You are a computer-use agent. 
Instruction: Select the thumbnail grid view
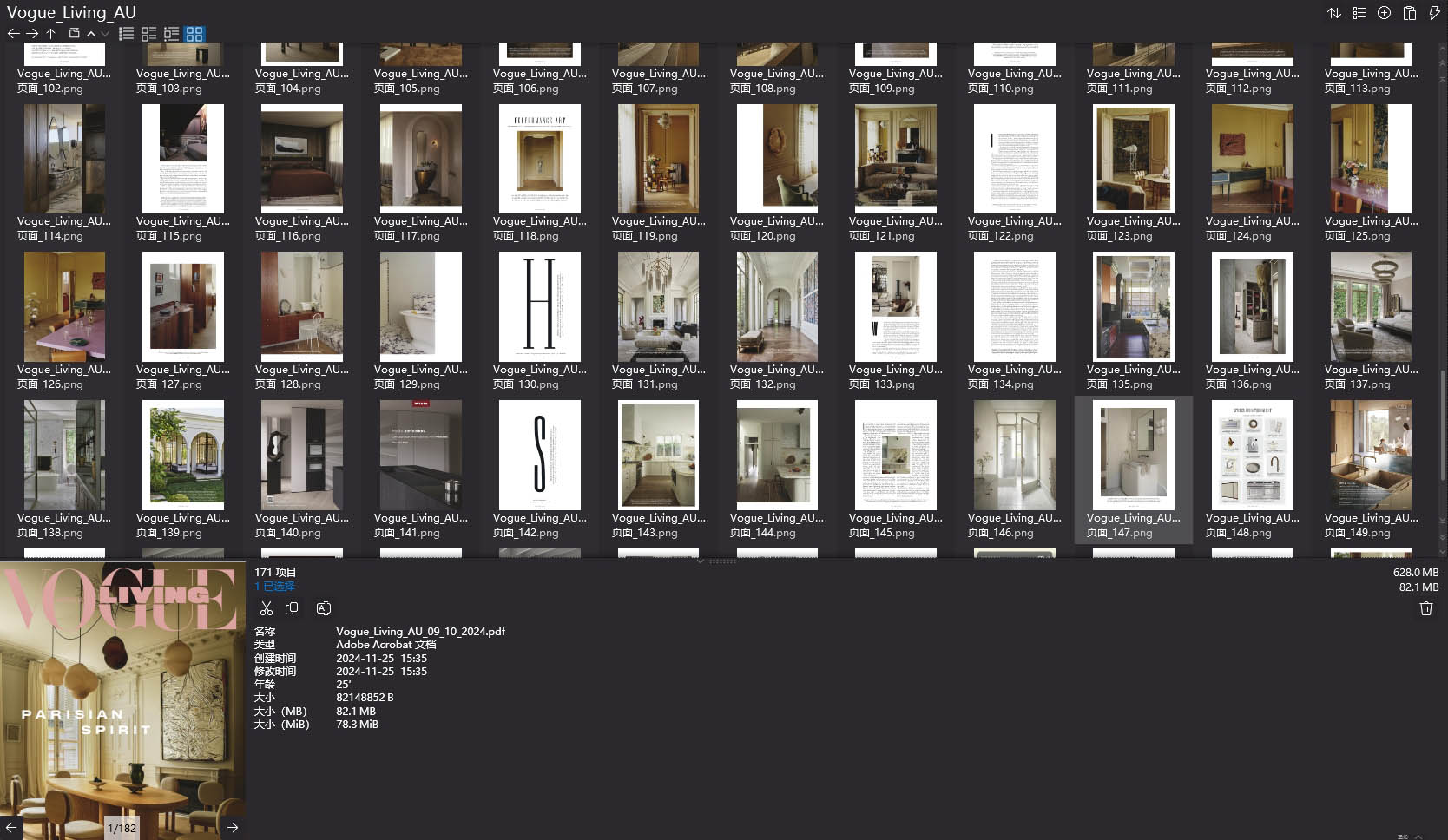click(194, 34)
